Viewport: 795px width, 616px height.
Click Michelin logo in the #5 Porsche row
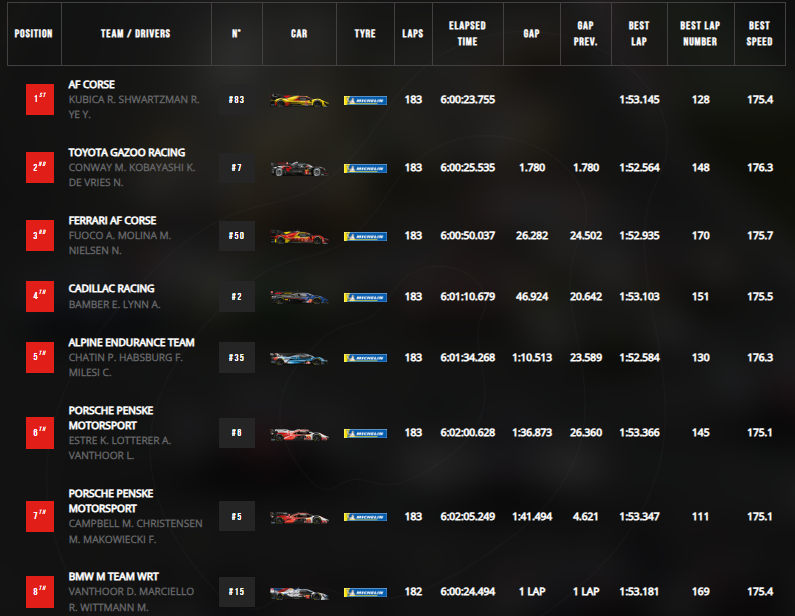pyautogui.click(x=365, y=517)
